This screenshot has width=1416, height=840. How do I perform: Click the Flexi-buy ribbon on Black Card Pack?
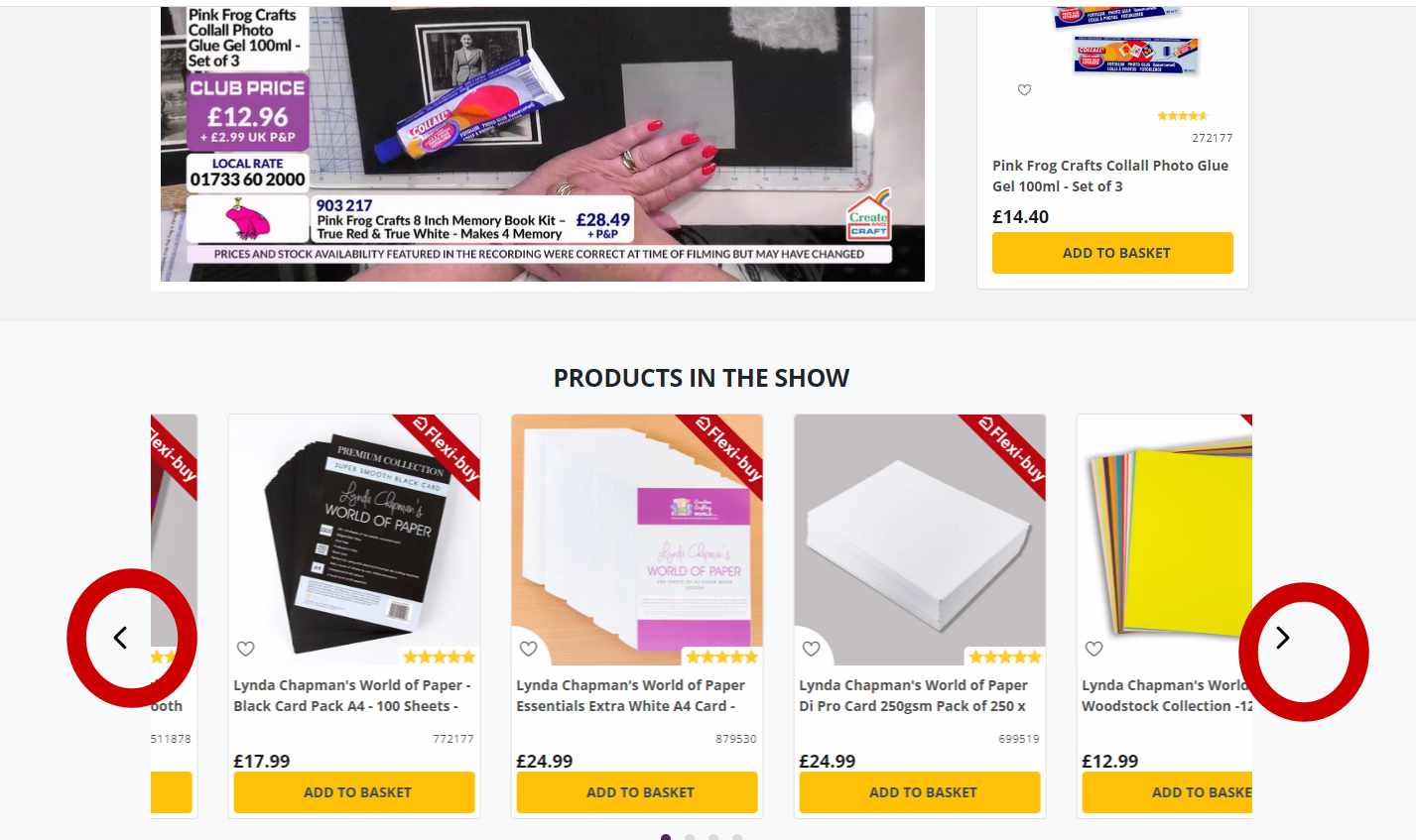[446, 449]
